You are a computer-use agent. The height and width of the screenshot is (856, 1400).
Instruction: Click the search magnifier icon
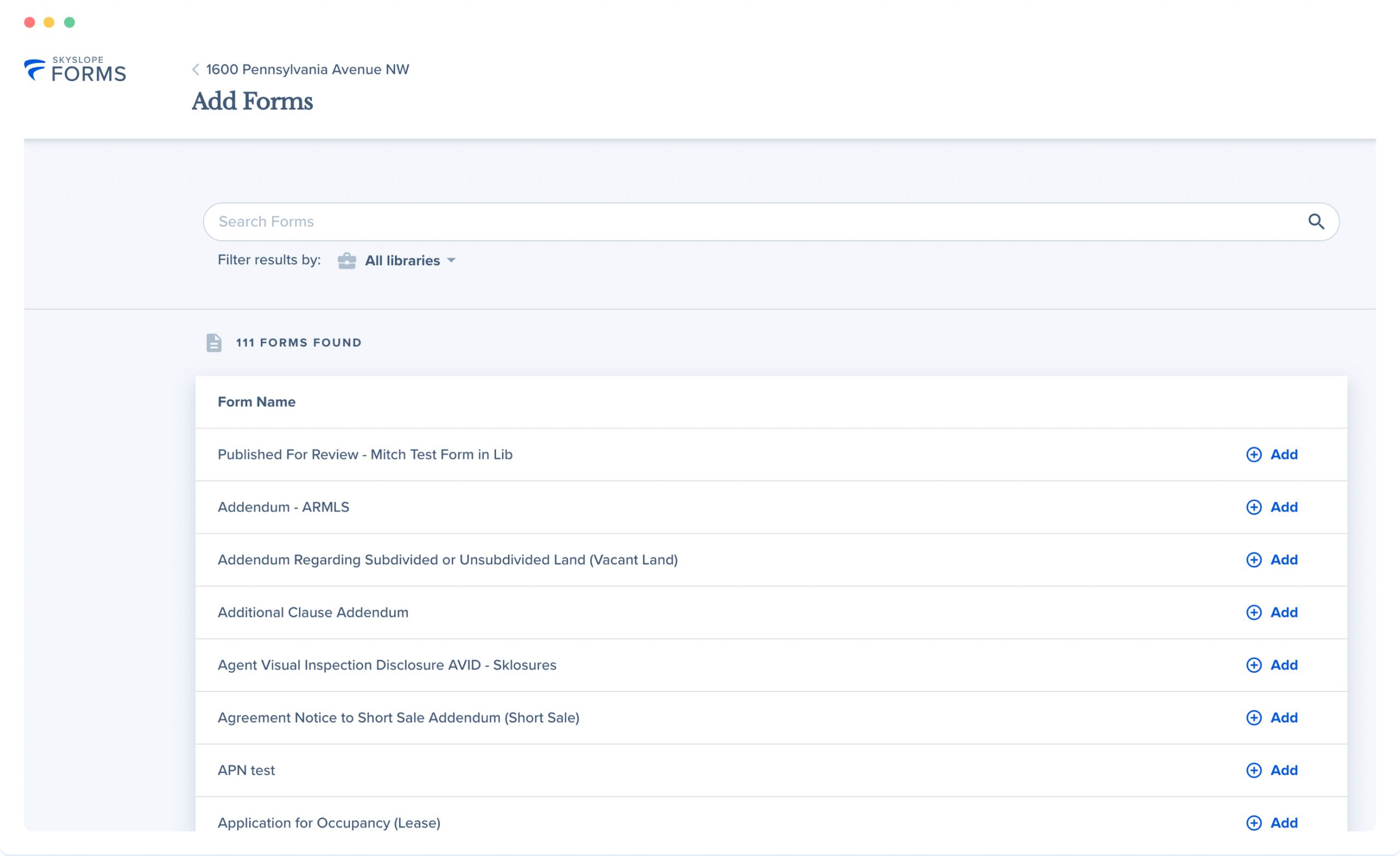pyautogui.click(x=1317, y=221)
